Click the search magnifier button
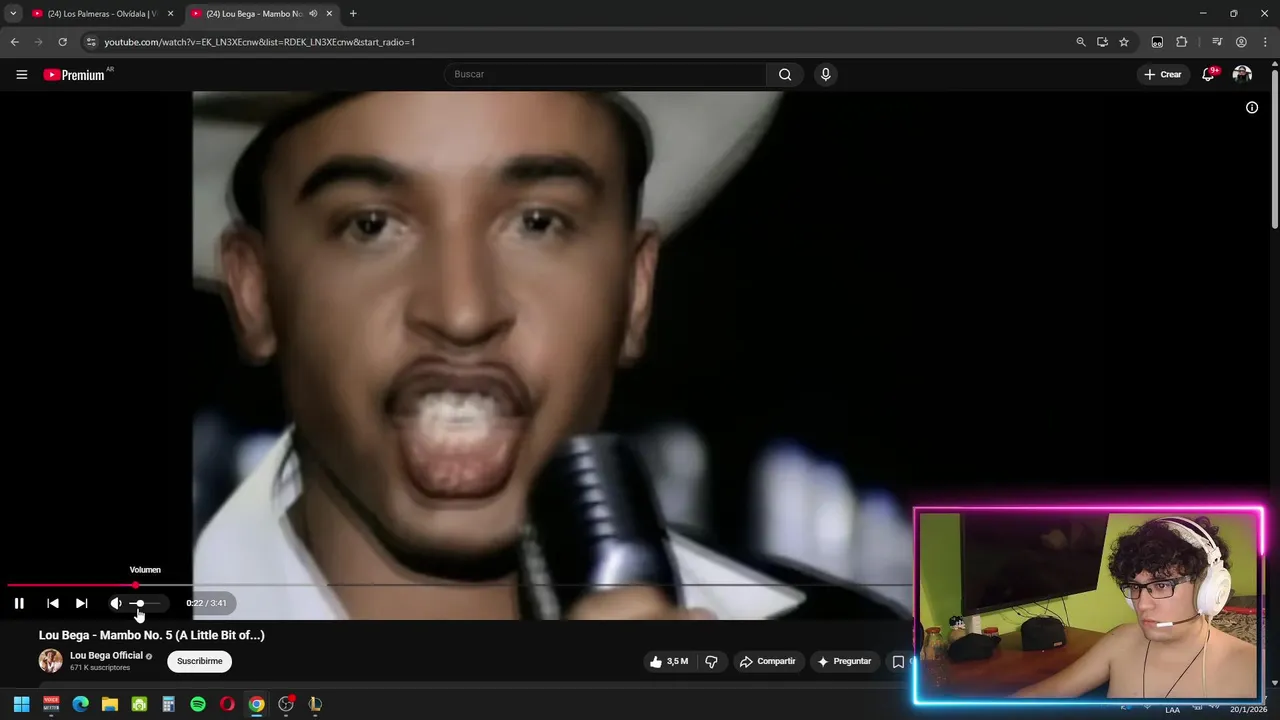The image size is (1280, 720). pos(785,74)
